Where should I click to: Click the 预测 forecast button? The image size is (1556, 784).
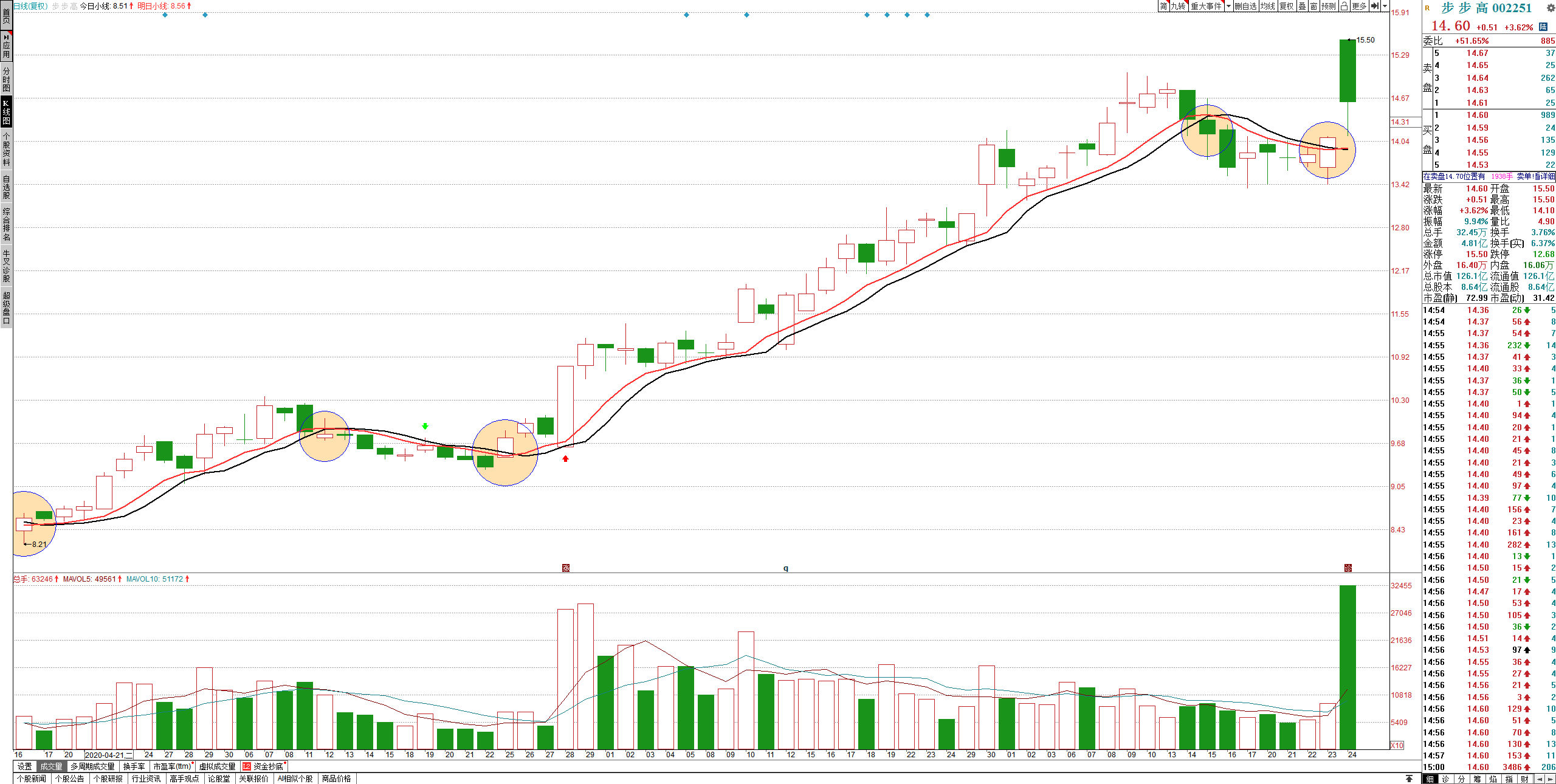1328,6
